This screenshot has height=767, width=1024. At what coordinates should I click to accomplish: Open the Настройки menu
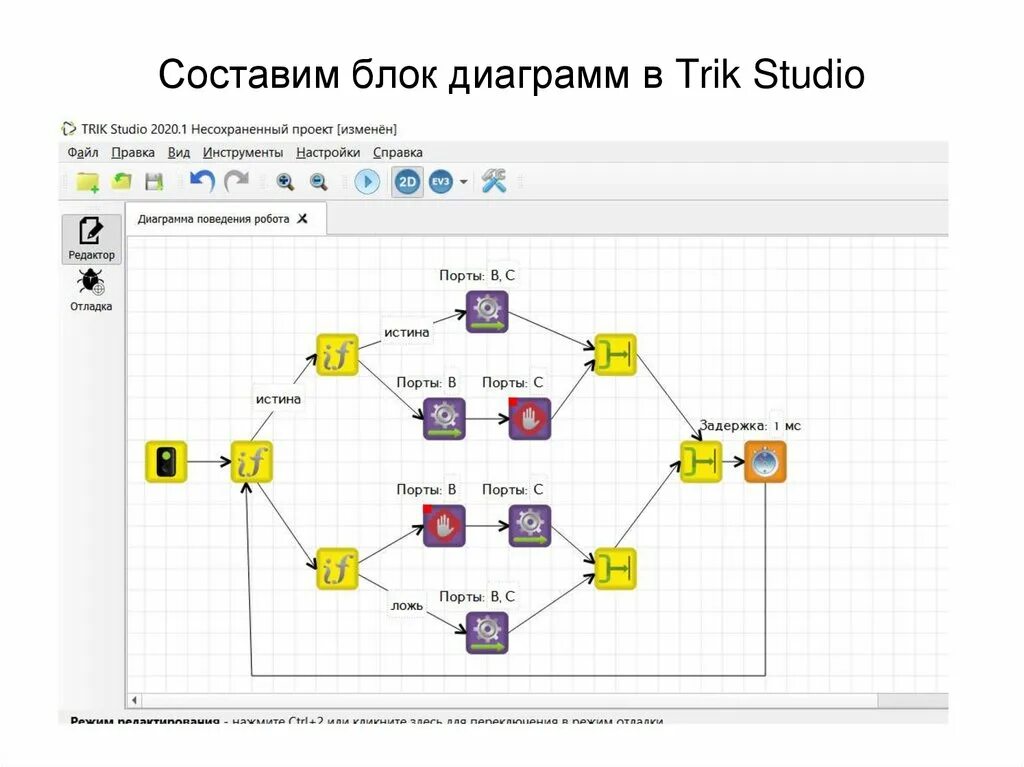tap(328, 152)
